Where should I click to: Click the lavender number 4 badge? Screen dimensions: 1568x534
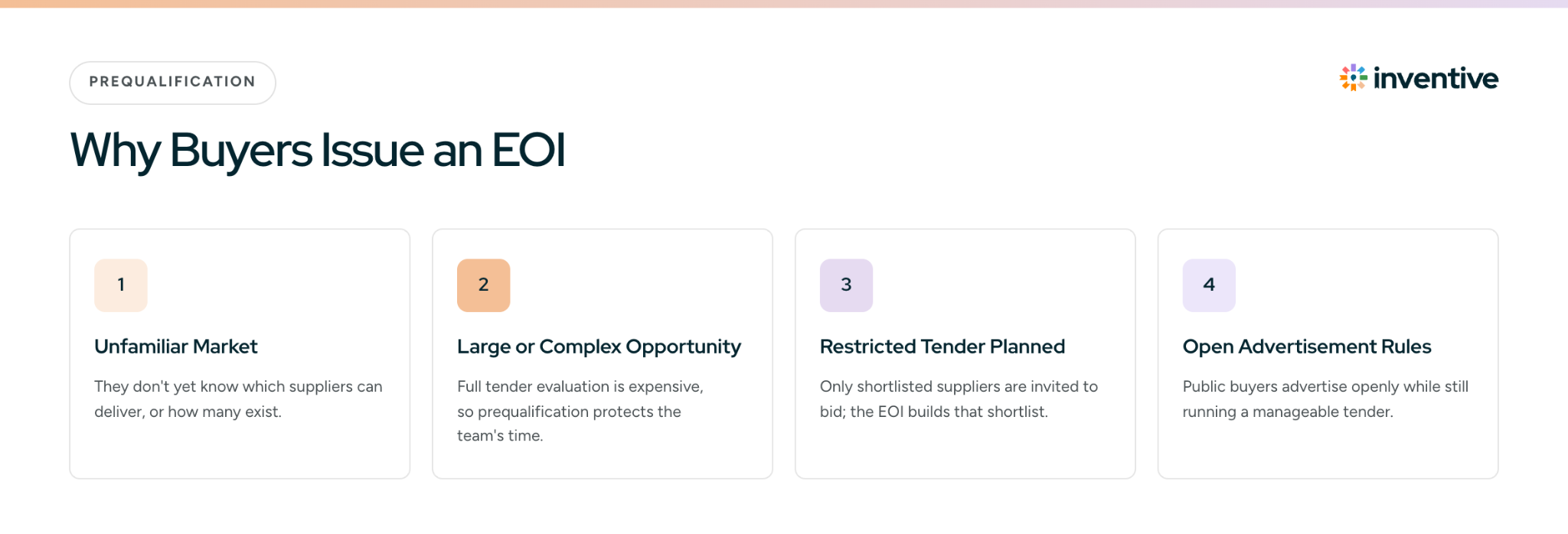[1209, 285]
